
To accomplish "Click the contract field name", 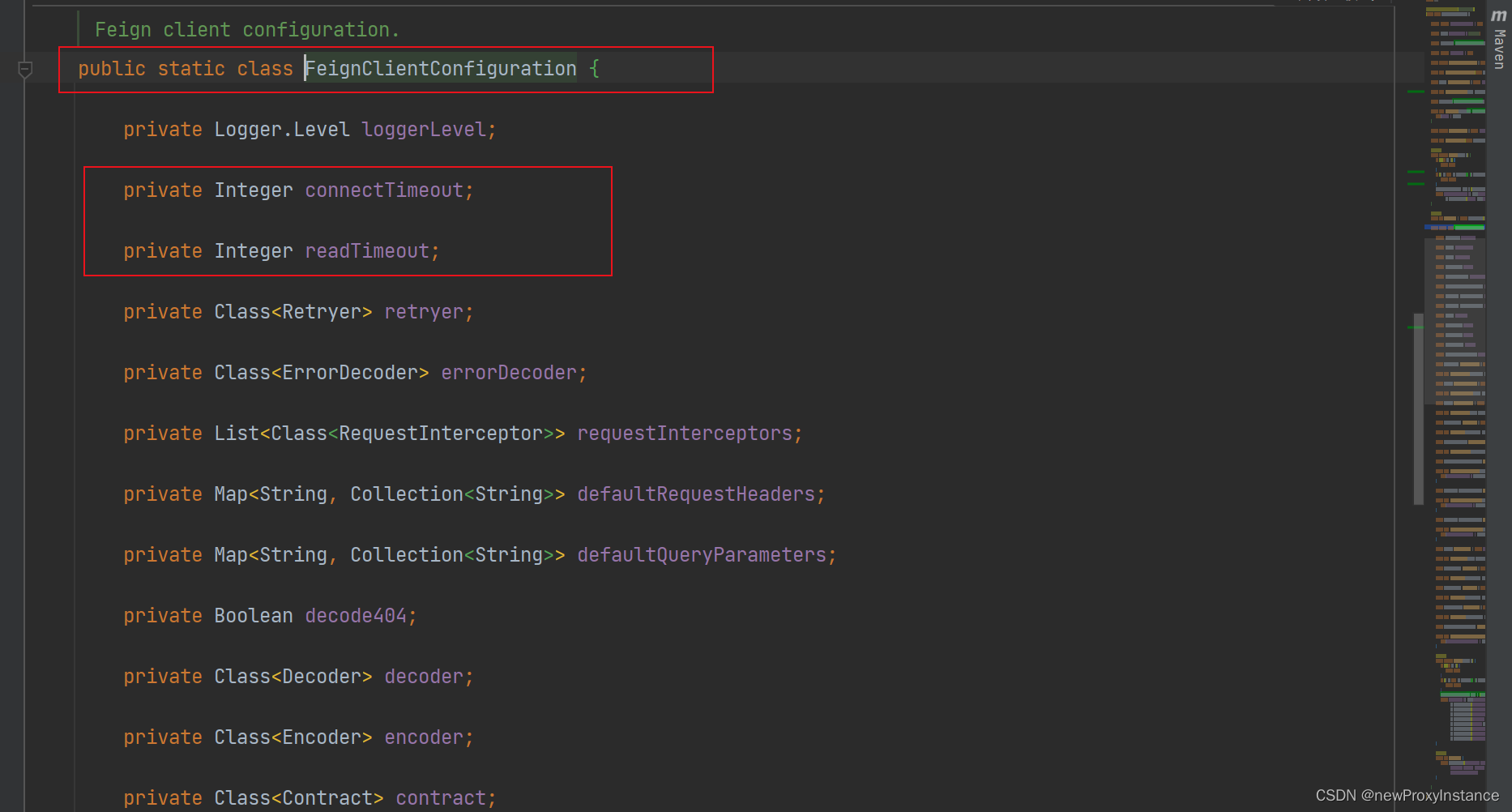I will point(441,798).
